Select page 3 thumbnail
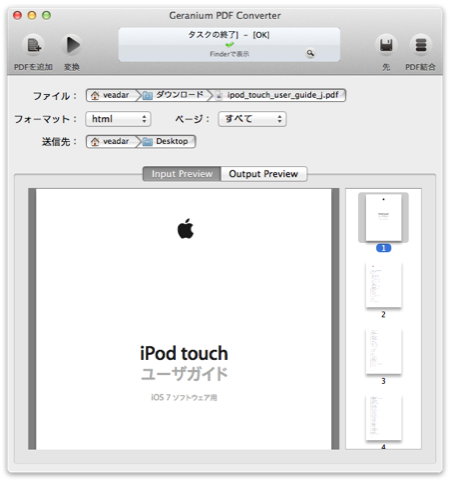The height and width of the screenshot is (480, 450). pos(383,352)
